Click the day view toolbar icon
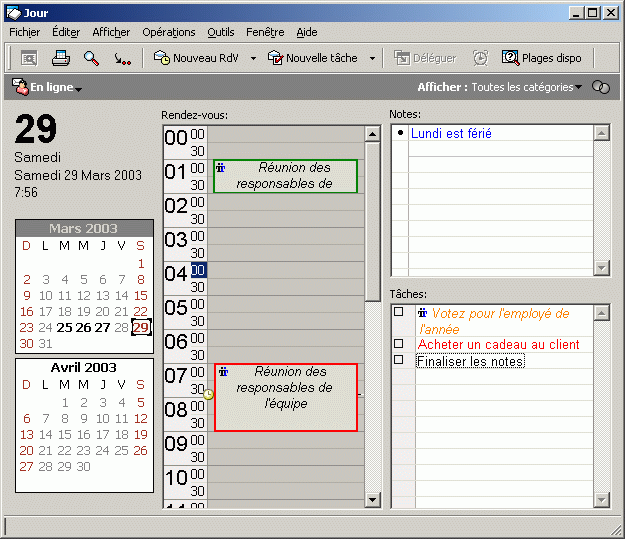Image resolution: width=625 pixels, height=539 pixels. coord(29,58)
